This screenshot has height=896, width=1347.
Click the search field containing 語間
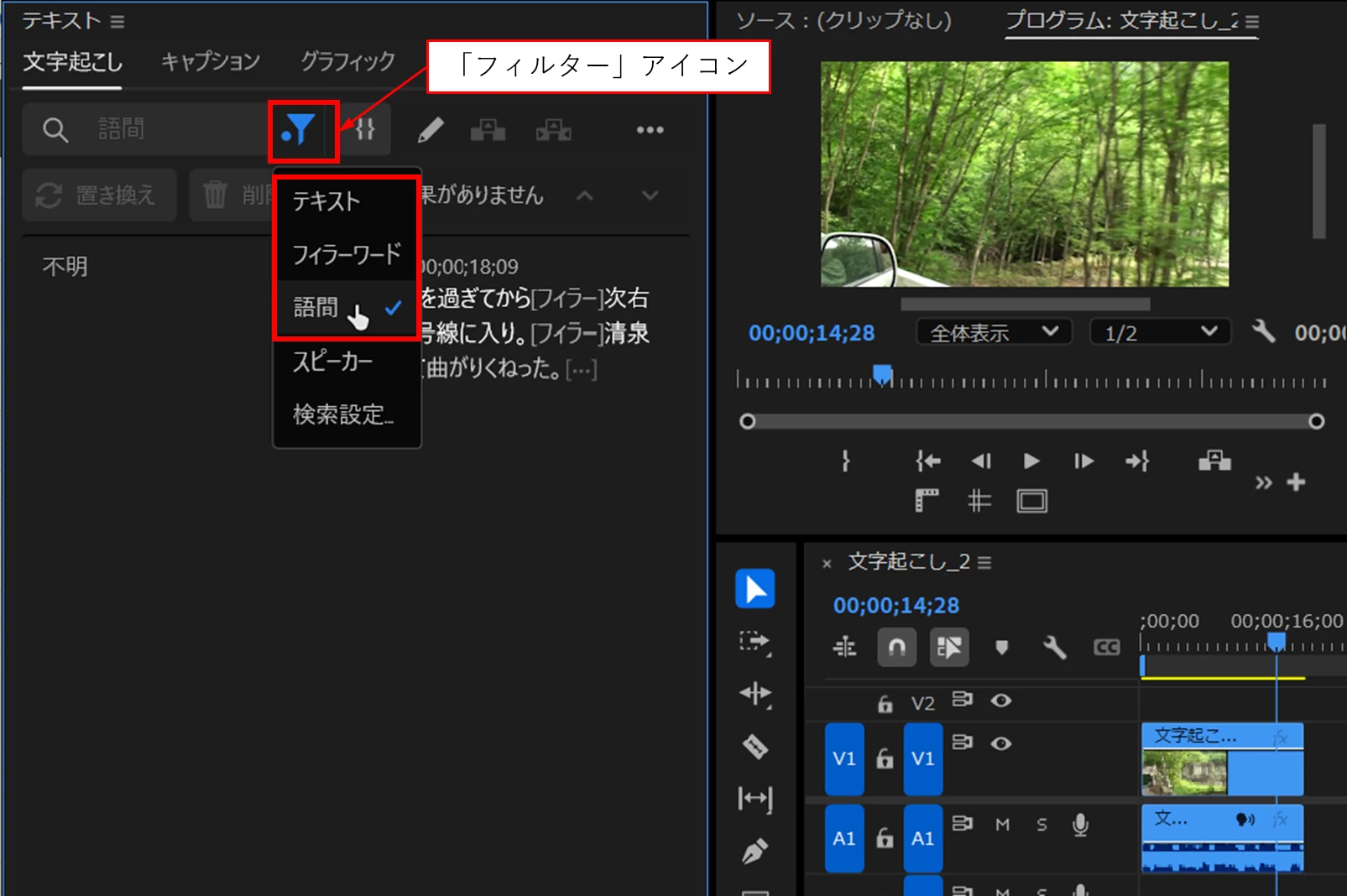click(x=143, y=129)
